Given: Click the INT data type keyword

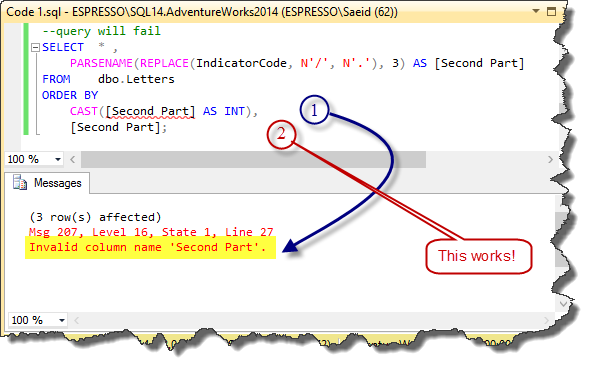Looking at the screenshot, I should click(x=234, y=111).
